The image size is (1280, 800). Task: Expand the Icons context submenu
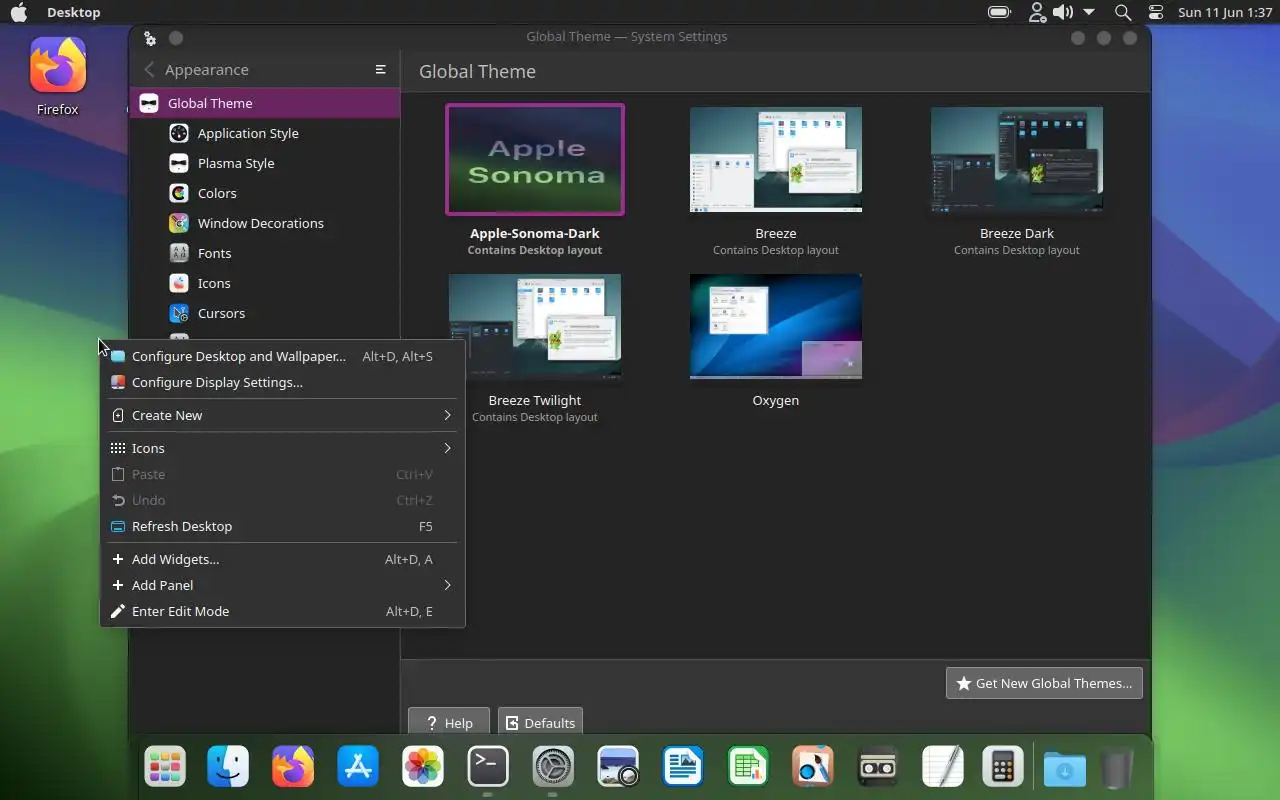283,448
